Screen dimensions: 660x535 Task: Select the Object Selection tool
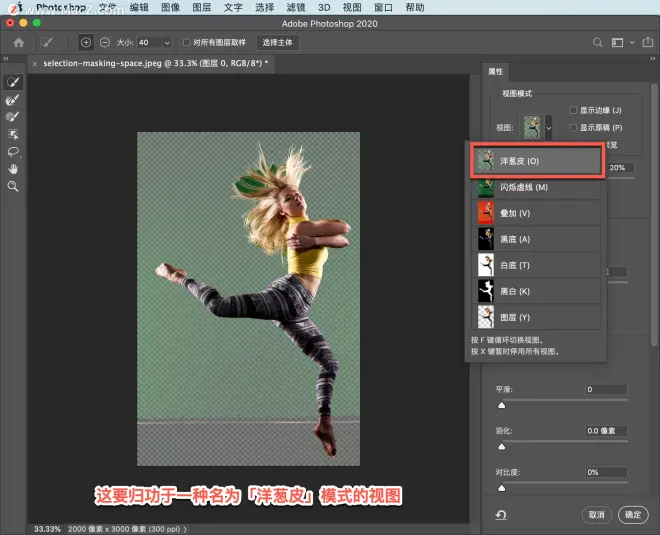(13, 134)
